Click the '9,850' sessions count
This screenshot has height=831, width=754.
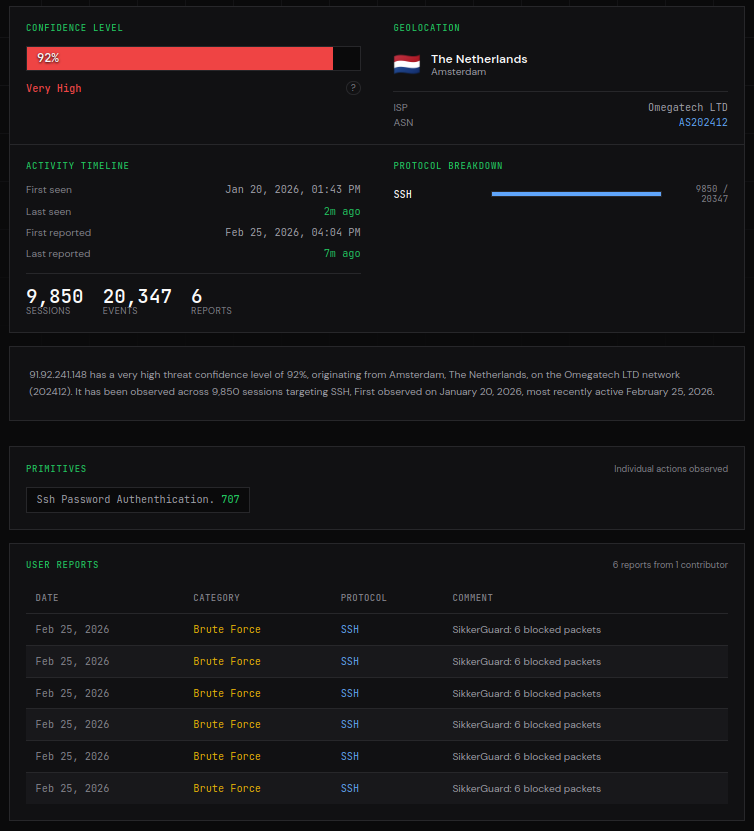tap(55, 296)
